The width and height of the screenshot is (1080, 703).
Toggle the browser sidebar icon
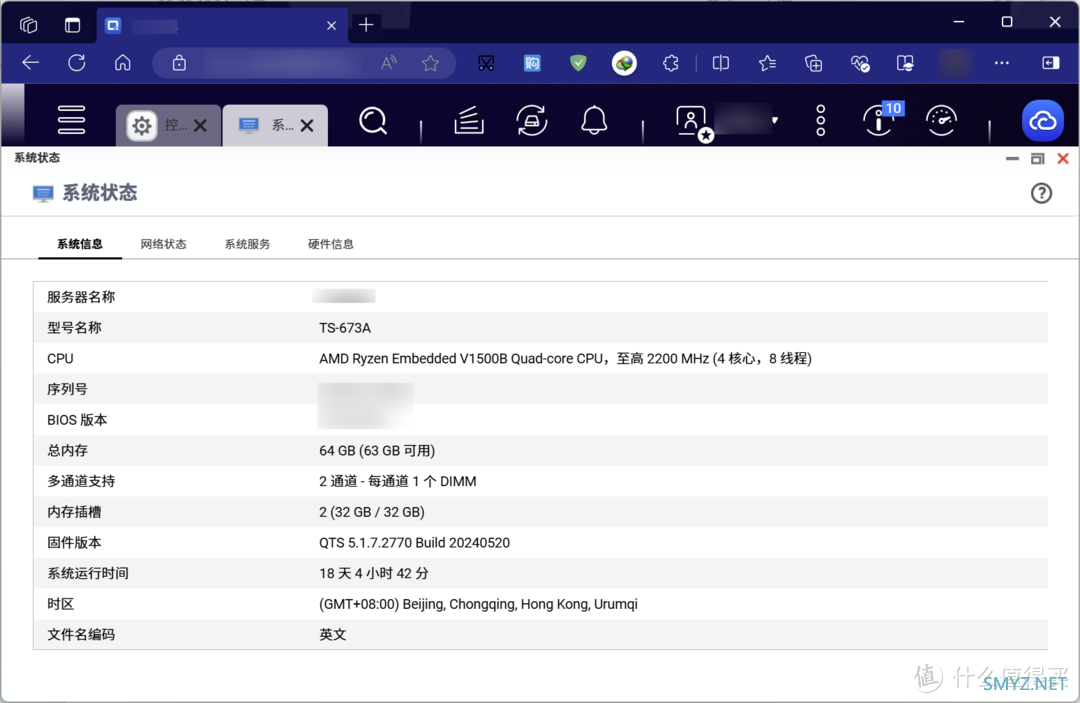coord(1050,63)
